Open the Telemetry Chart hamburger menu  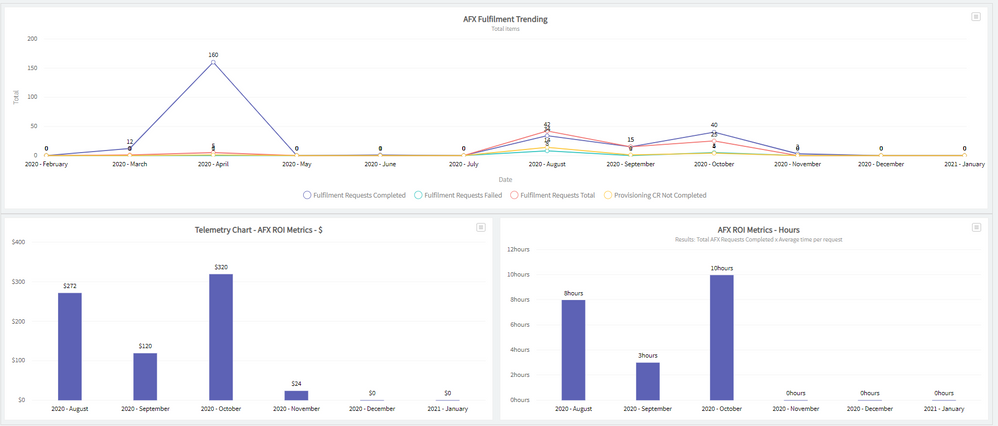[x=480, y=228]
